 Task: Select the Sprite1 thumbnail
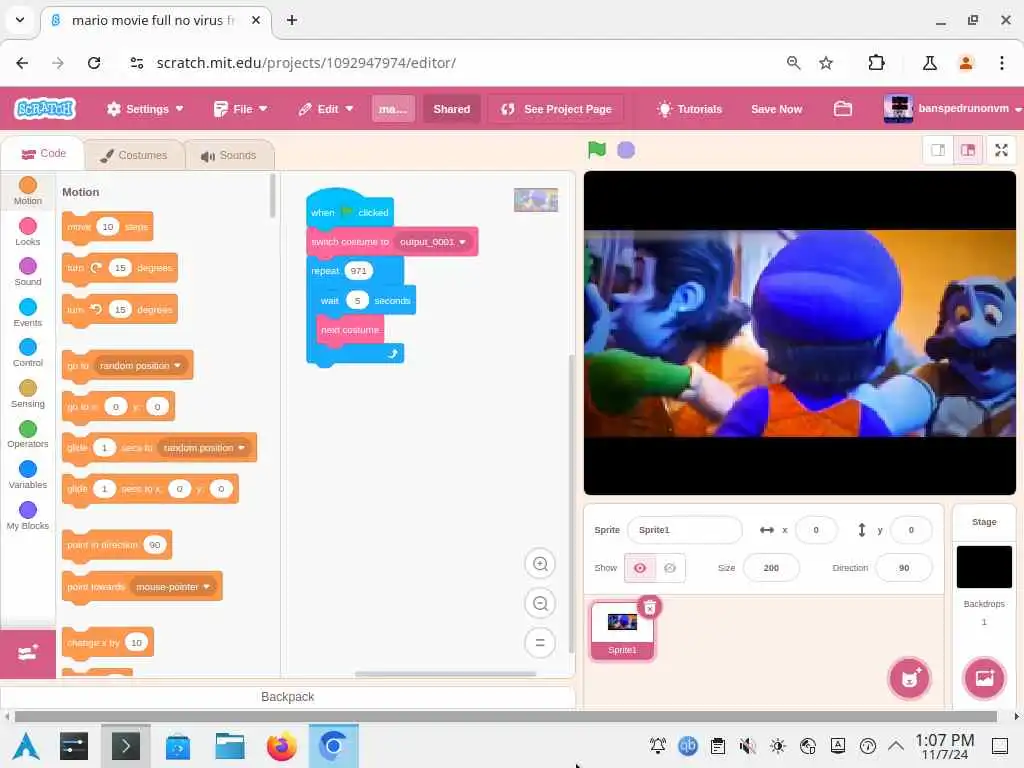click(622, 630)
